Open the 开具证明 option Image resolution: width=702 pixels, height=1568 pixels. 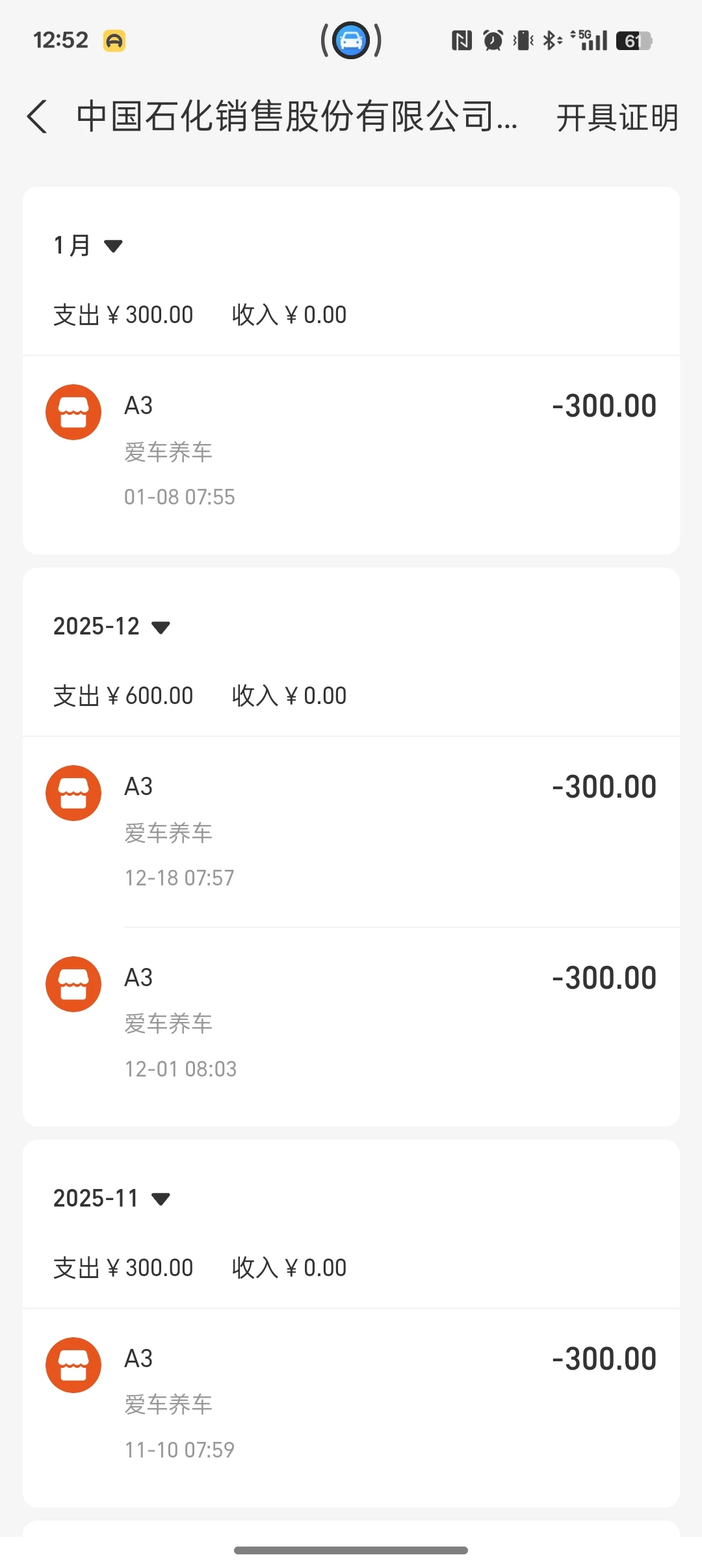pyautogui.click(x=616, y=118)
